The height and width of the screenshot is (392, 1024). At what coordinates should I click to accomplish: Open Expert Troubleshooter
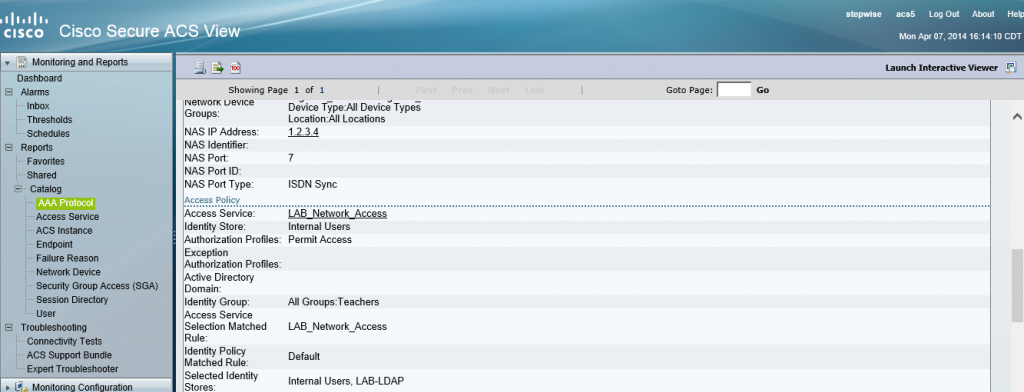pos(72,369)
